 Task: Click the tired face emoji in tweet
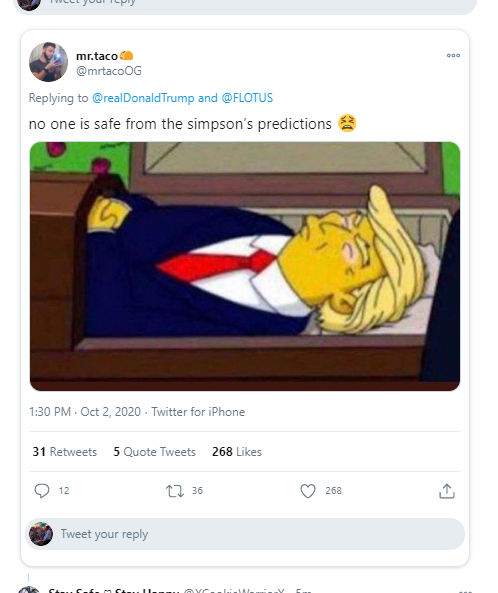click(347, 123)
